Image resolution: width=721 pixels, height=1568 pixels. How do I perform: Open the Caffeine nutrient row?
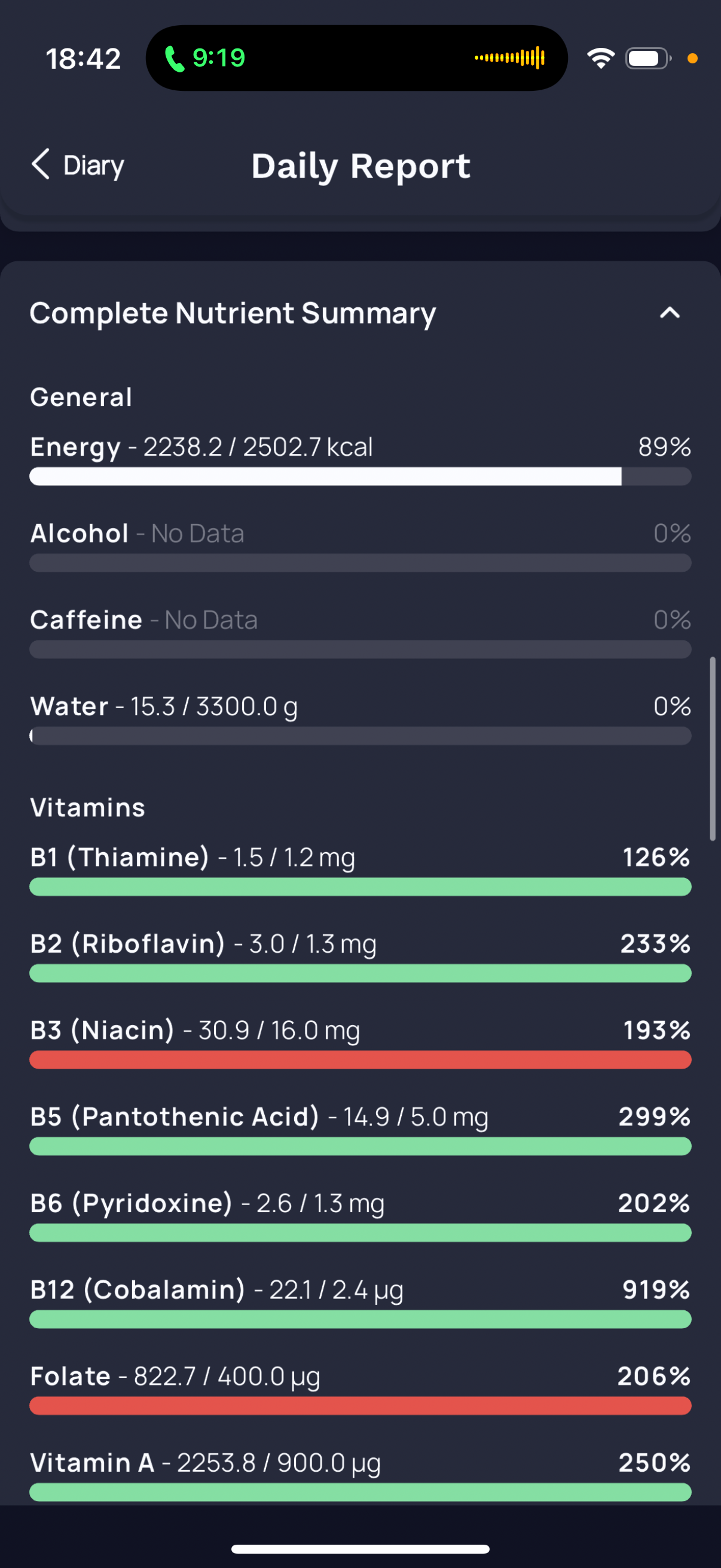[360, 632]
